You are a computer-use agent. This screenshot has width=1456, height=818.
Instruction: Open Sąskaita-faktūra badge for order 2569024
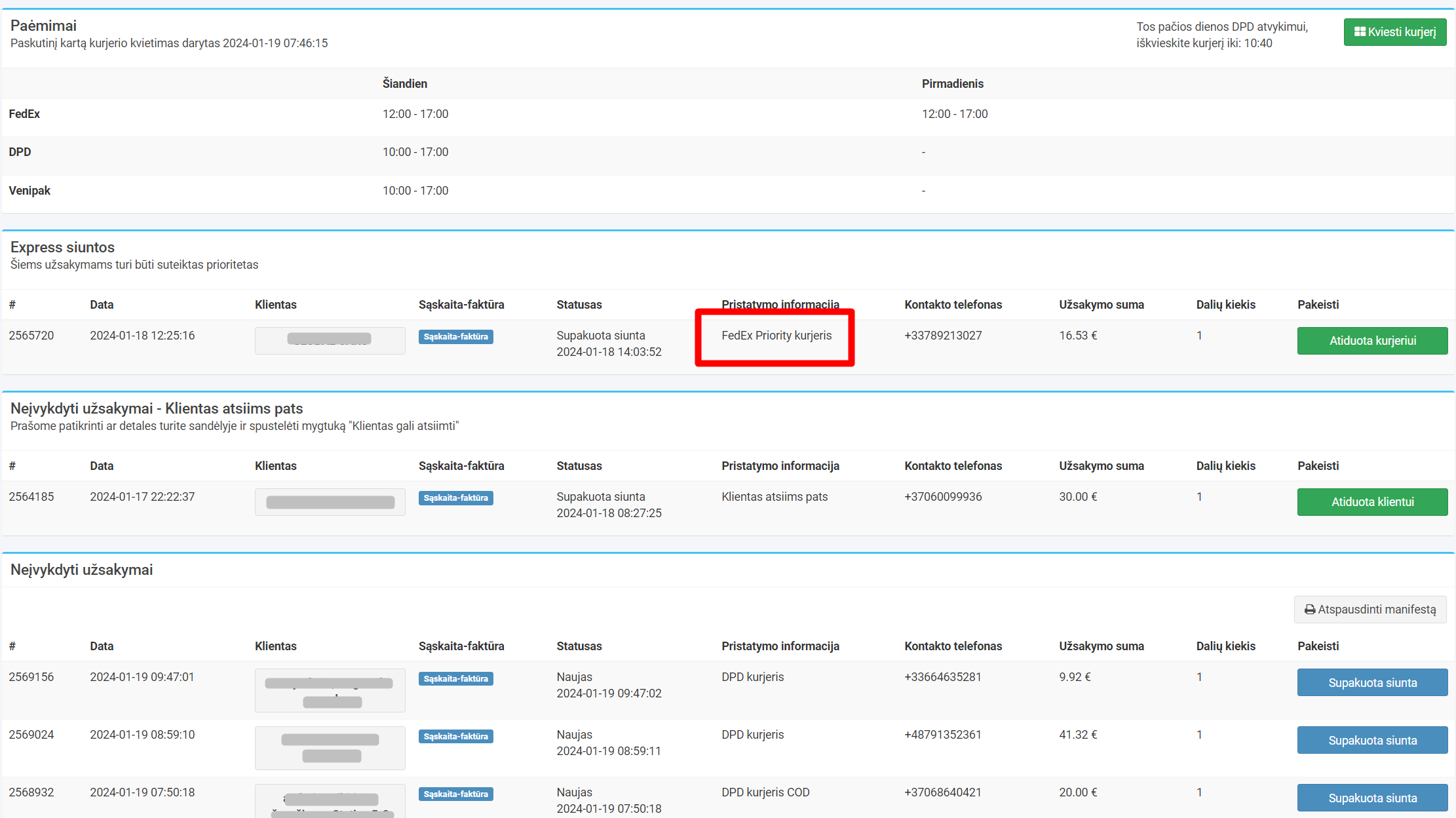455,737
